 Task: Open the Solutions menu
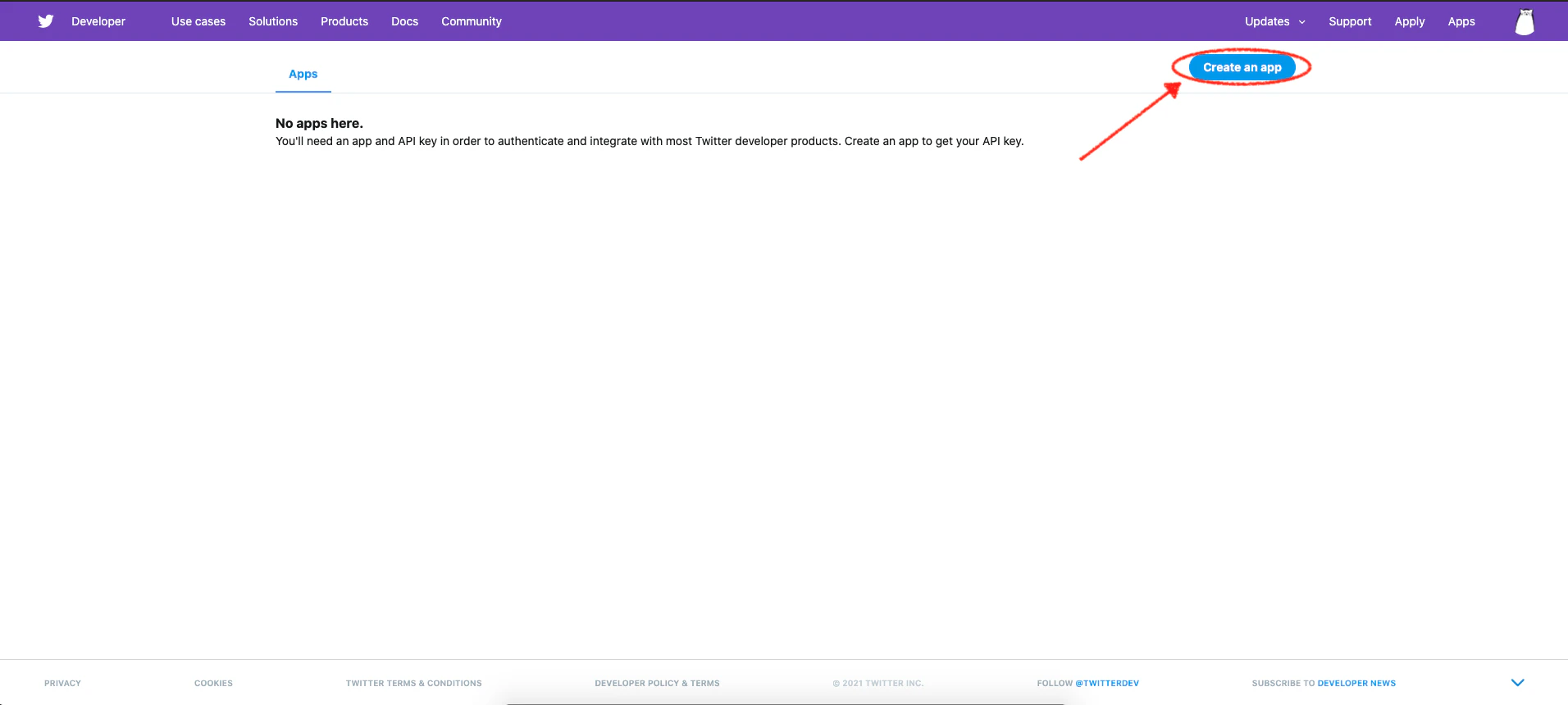tap(273, 21)
